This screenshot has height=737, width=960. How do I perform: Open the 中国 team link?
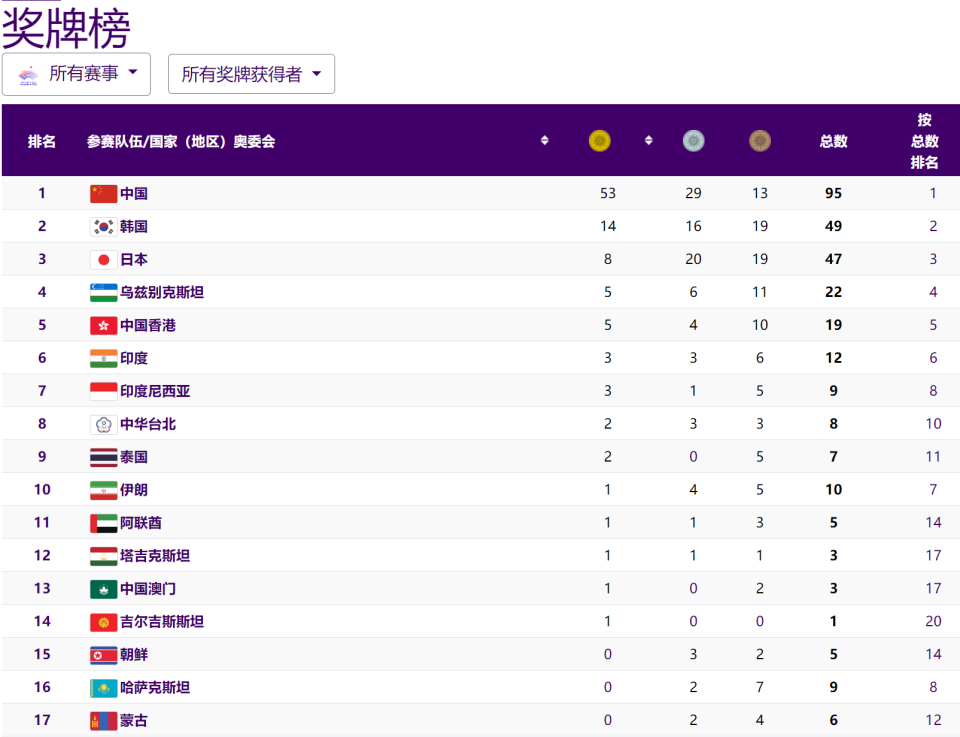[134, 193]
